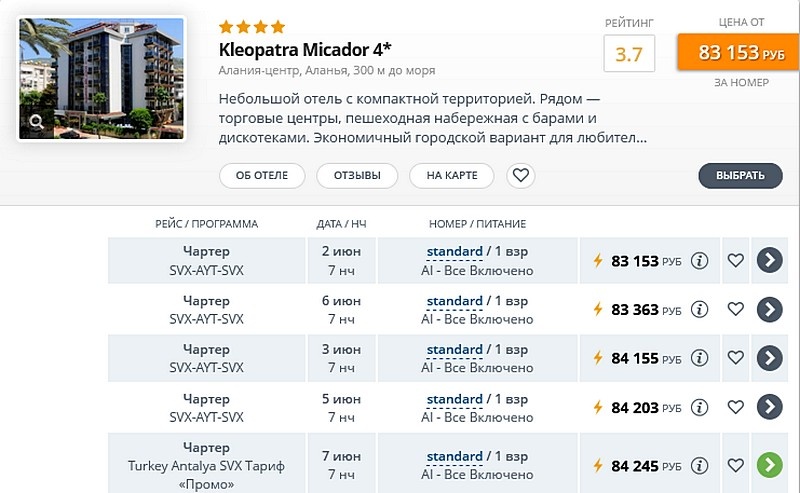This screenshot has height=493, width=800.
Task: Show hotel На карте
Action: [x=452, y=175]
